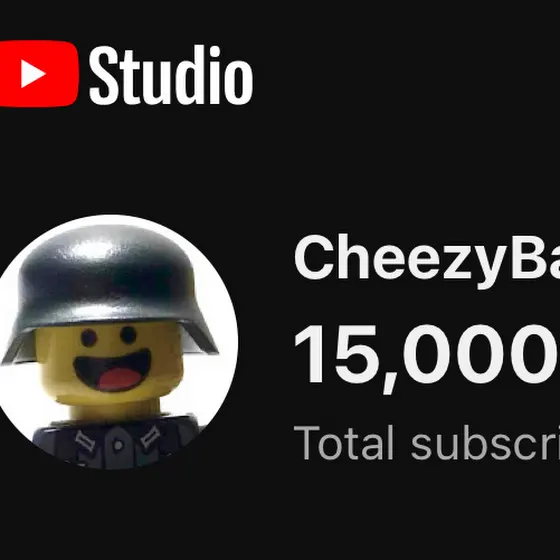Click the comma in the 15,000 figure
Image resolution: width=560 pixels, height=560 pixels.
click(389, 384)
